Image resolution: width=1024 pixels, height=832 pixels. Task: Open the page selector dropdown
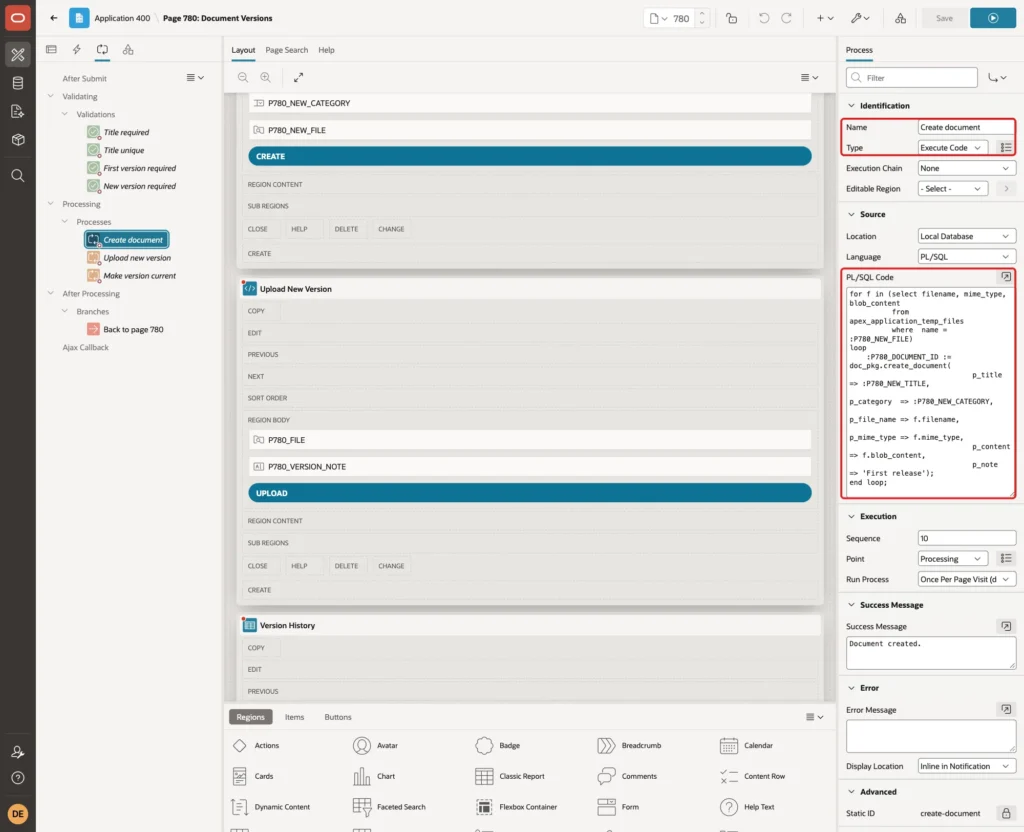tap(658, 18)
